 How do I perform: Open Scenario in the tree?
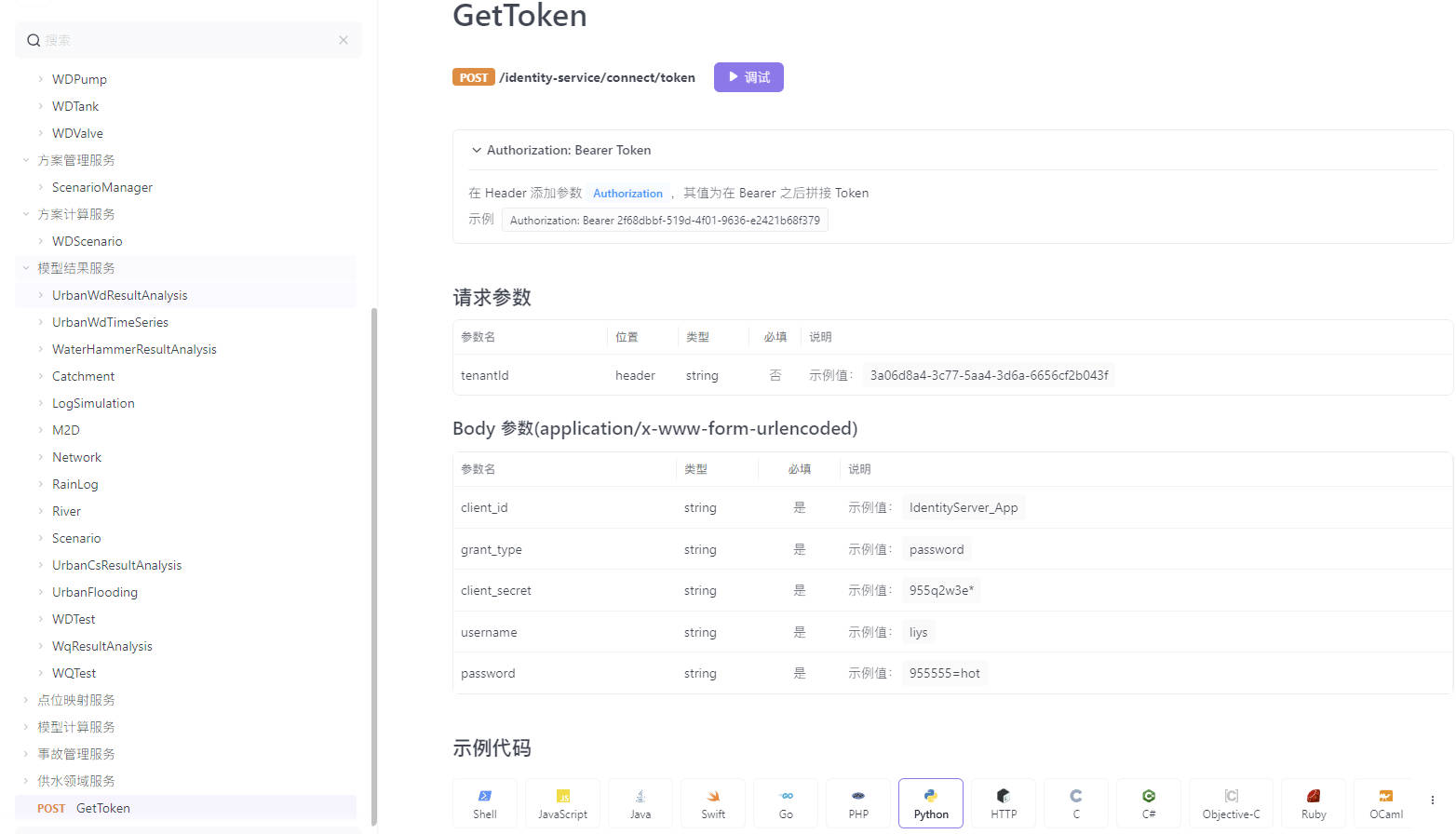(x=76, y=538)
